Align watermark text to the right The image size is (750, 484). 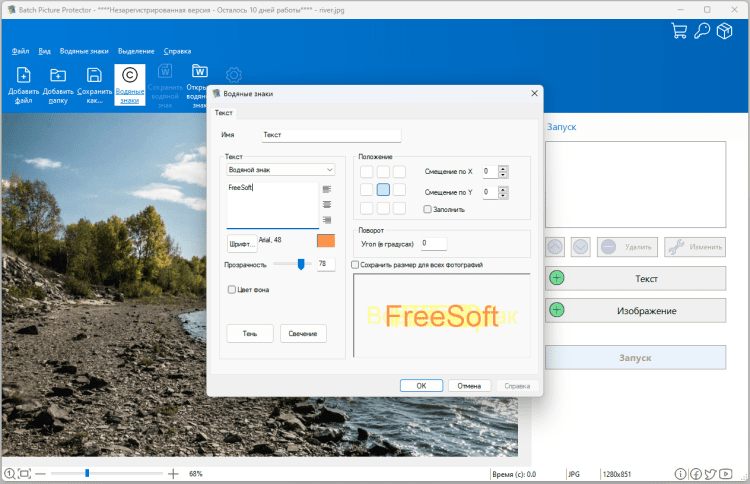pyautogui.click(x=327, y=220)
